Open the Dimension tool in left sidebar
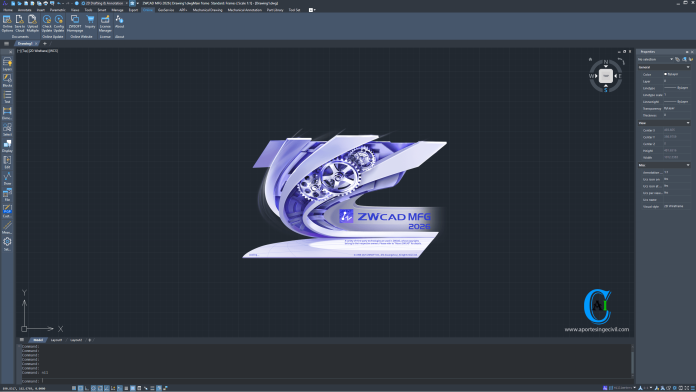 point(7,113)
